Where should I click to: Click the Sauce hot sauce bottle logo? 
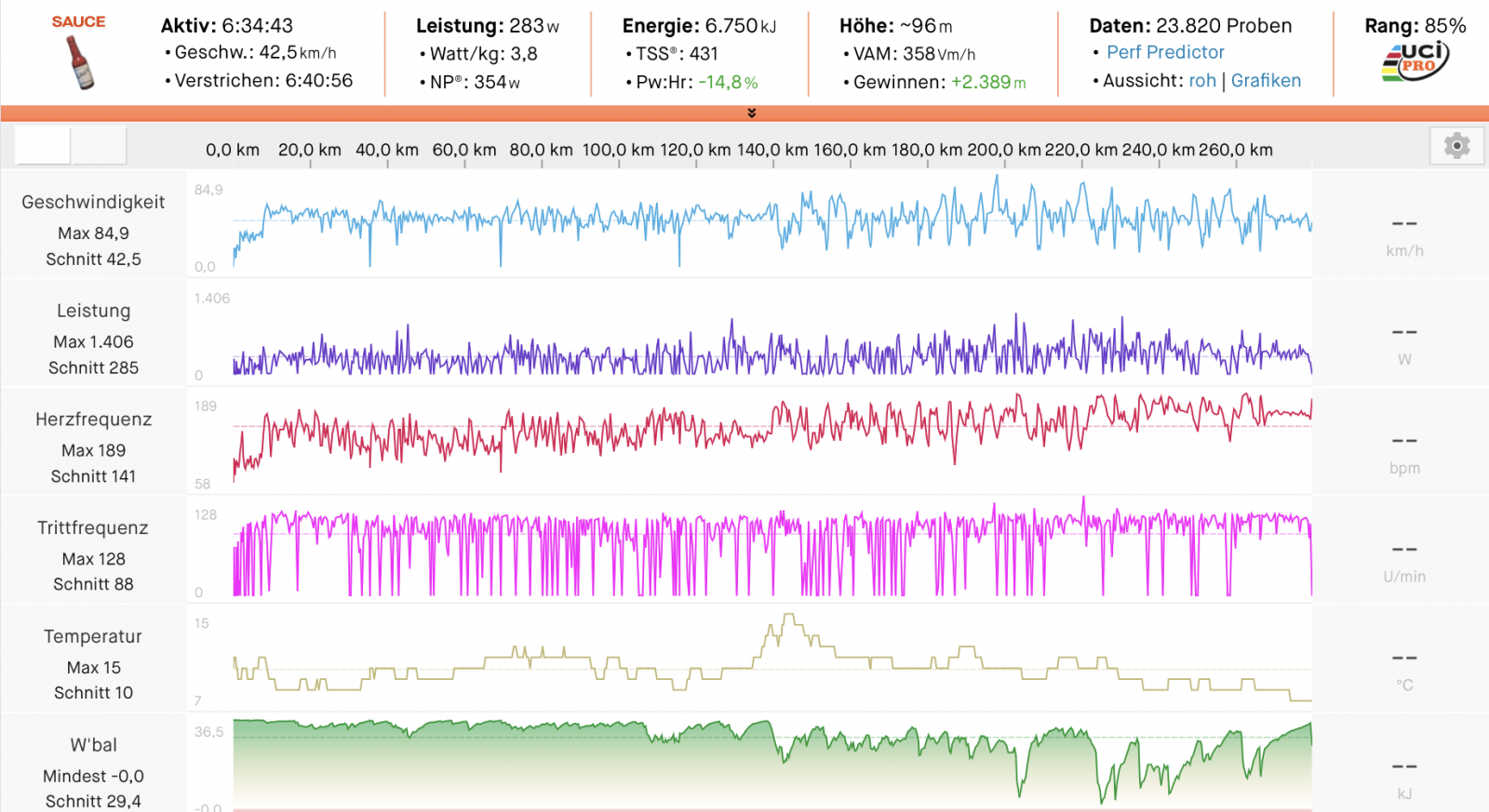point(80,61)
